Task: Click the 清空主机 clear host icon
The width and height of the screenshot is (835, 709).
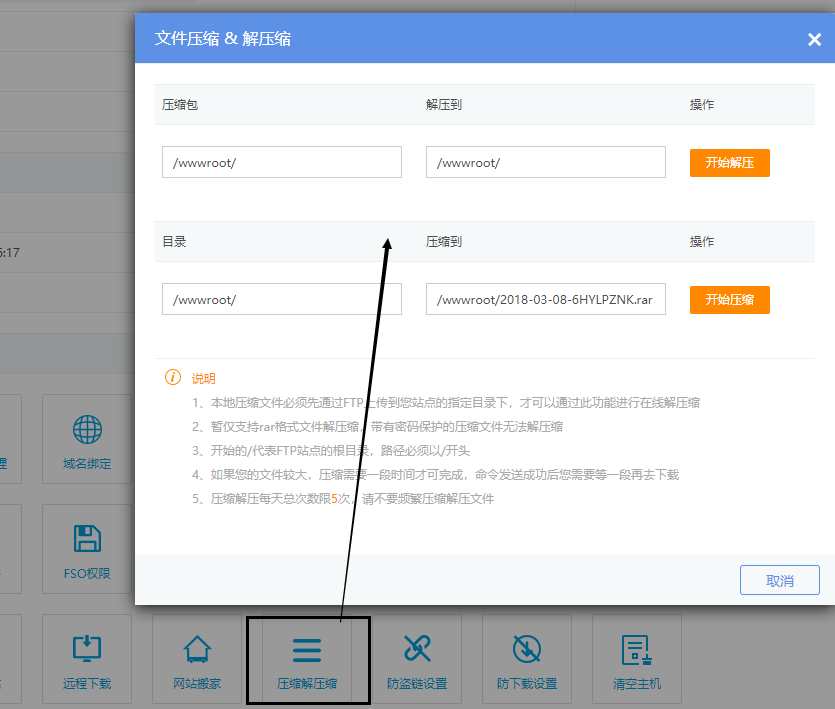Action: 637,649
